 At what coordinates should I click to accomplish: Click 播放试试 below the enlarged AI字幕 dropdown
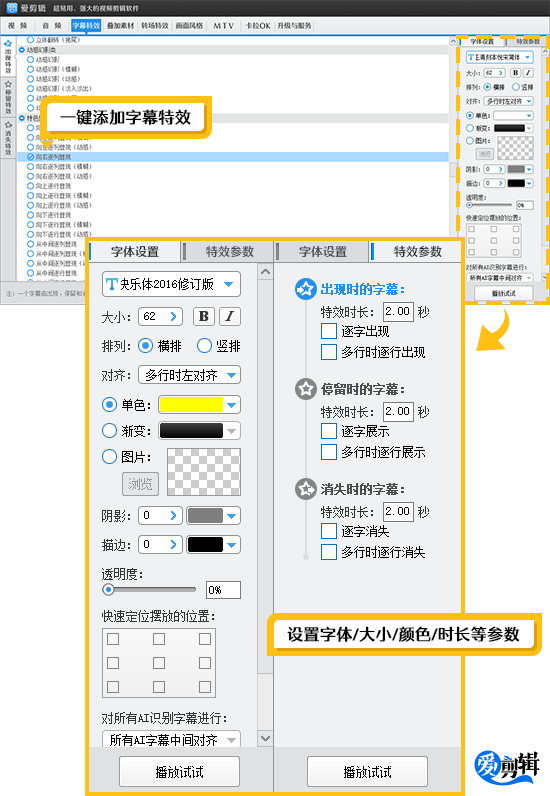coord(179,772)
